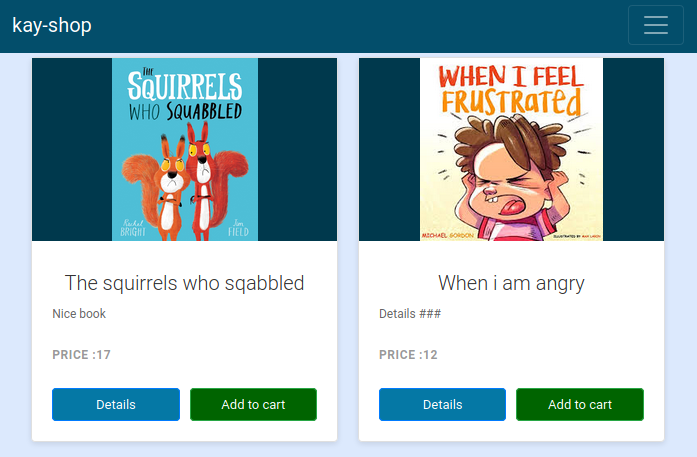Click the right squirrel on the book cover
Viewport: 697px width, 457px height.
tap(208, 170)
